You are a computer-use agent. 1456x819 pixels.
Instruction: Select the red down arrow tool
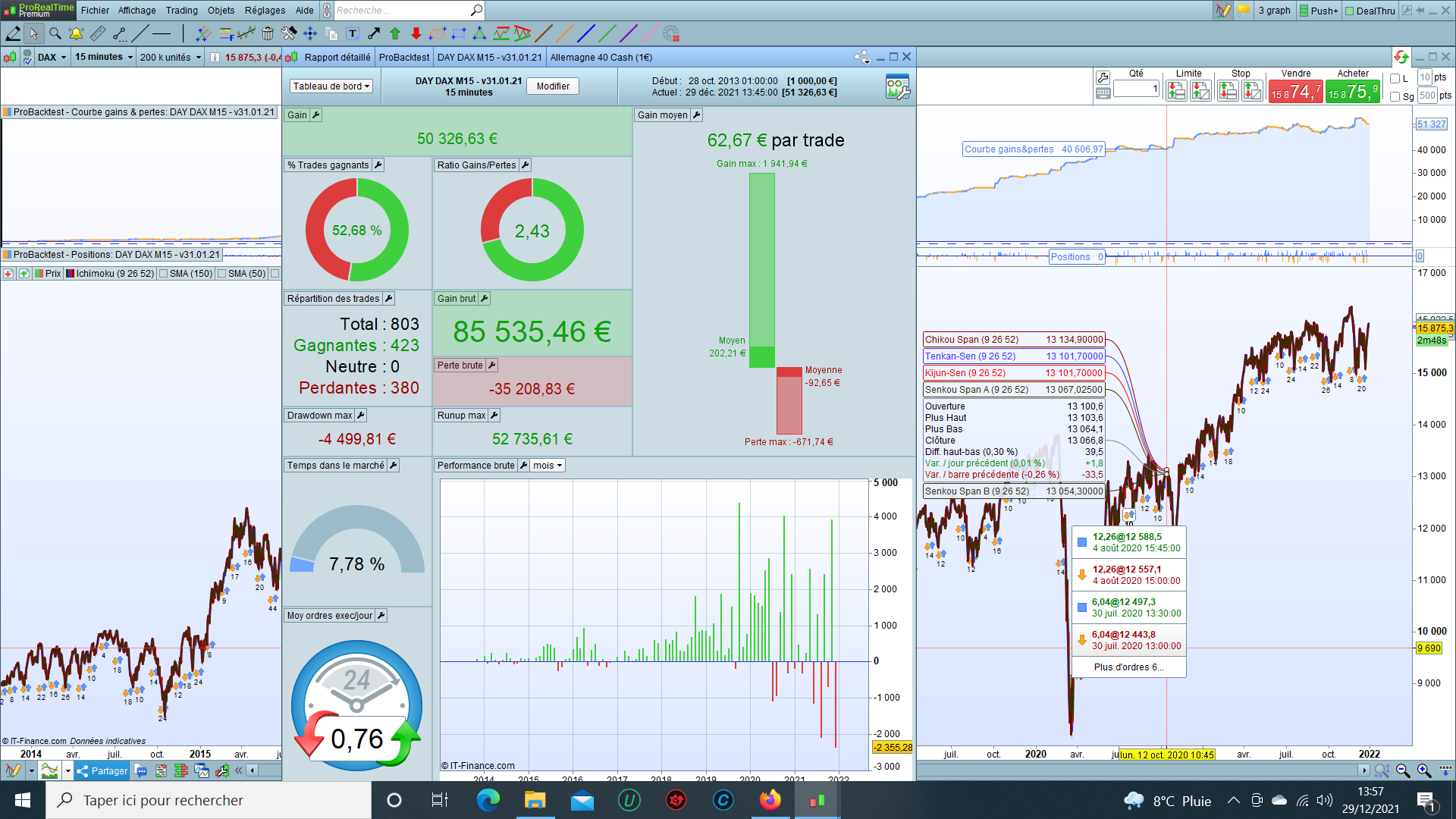[x=416, y=33]
